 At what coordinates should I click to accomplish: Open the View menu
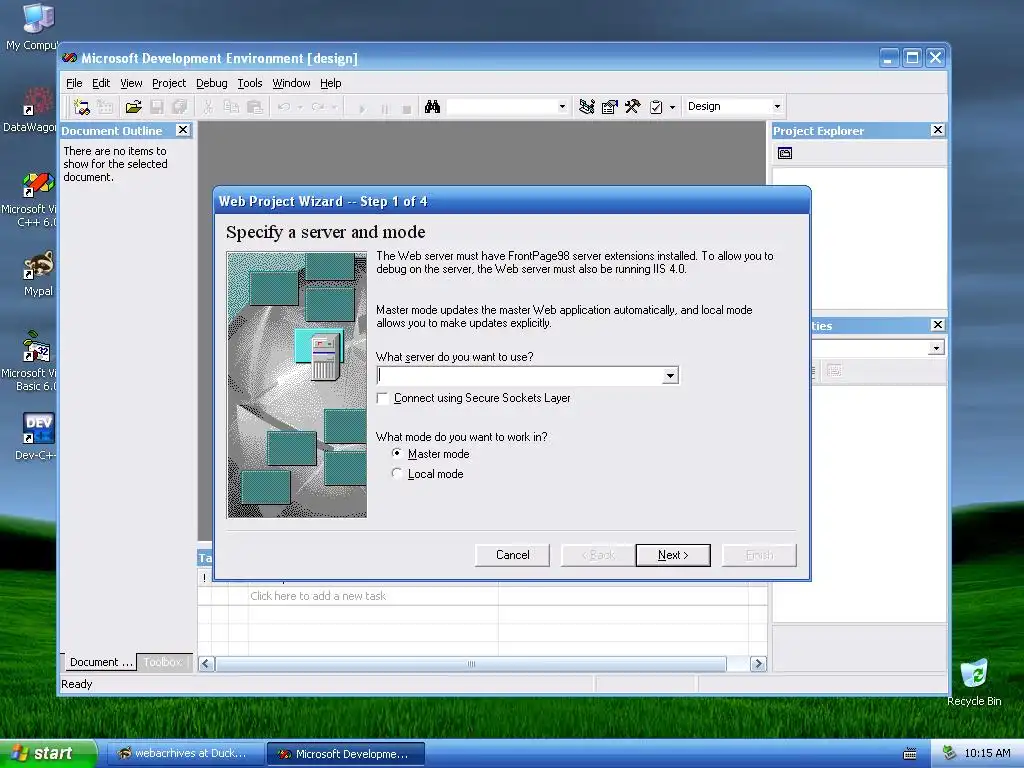click(x=131, y=83)
